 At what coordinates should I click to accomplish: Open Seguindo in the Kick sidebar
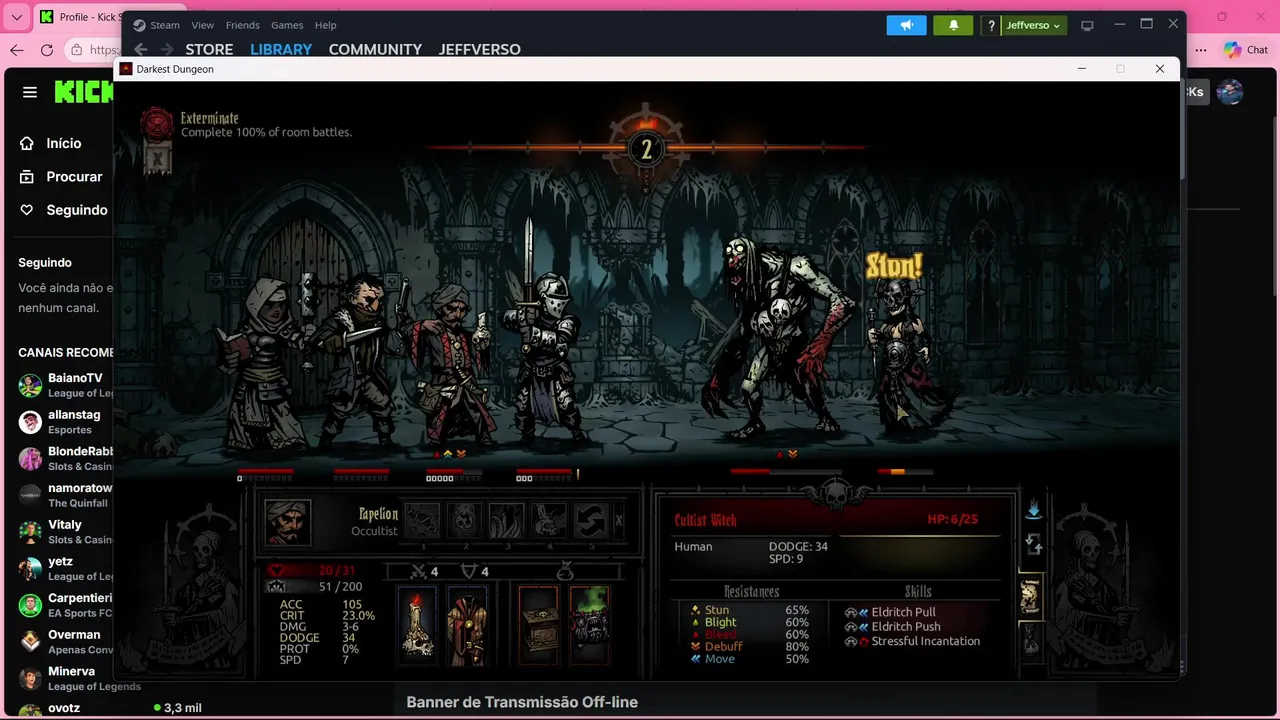coord(64,210)
